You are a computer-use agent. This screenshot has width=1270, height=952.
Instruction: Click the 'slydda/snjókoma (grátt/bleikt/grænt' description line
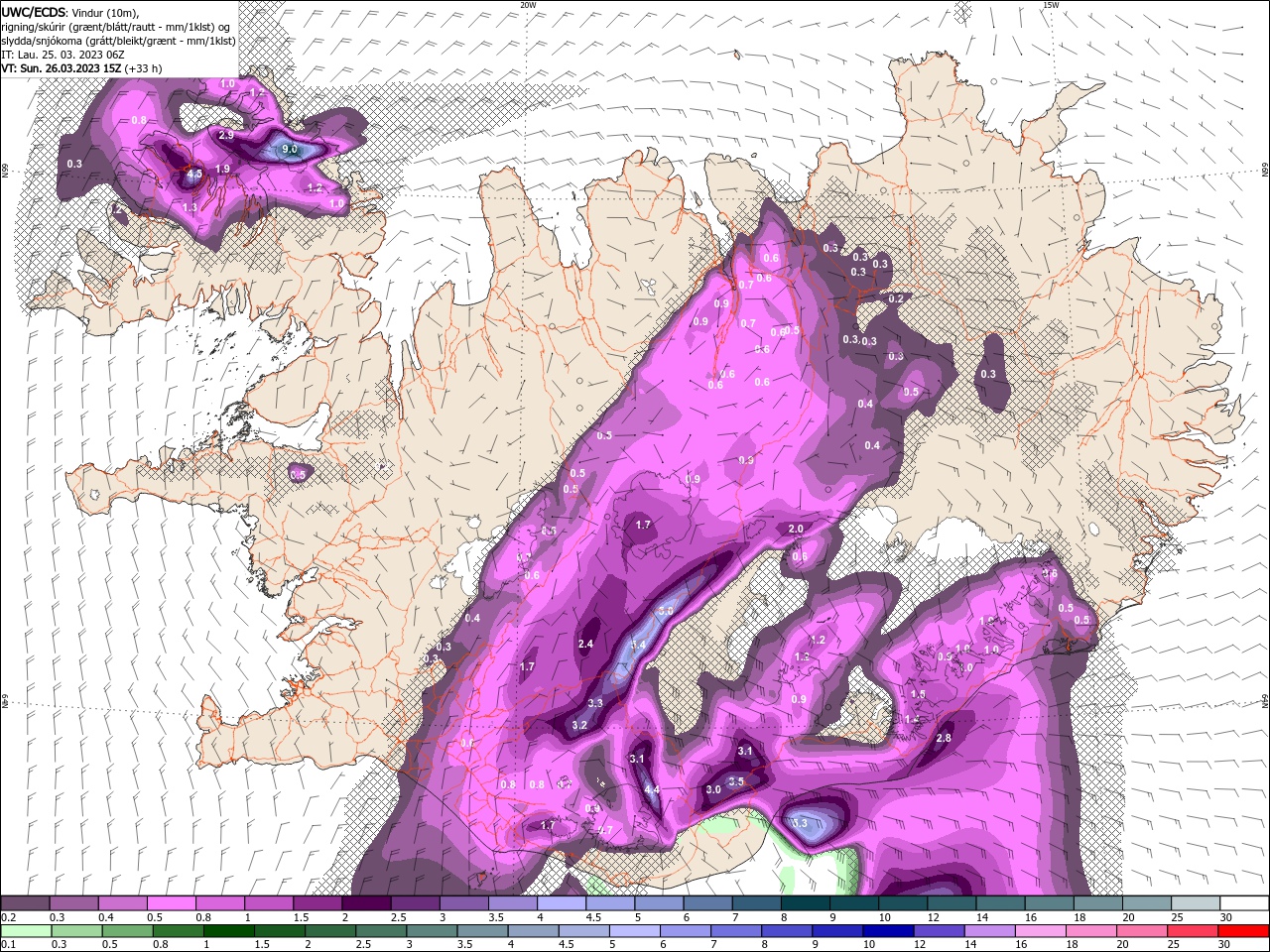click(x=119, y=41)
